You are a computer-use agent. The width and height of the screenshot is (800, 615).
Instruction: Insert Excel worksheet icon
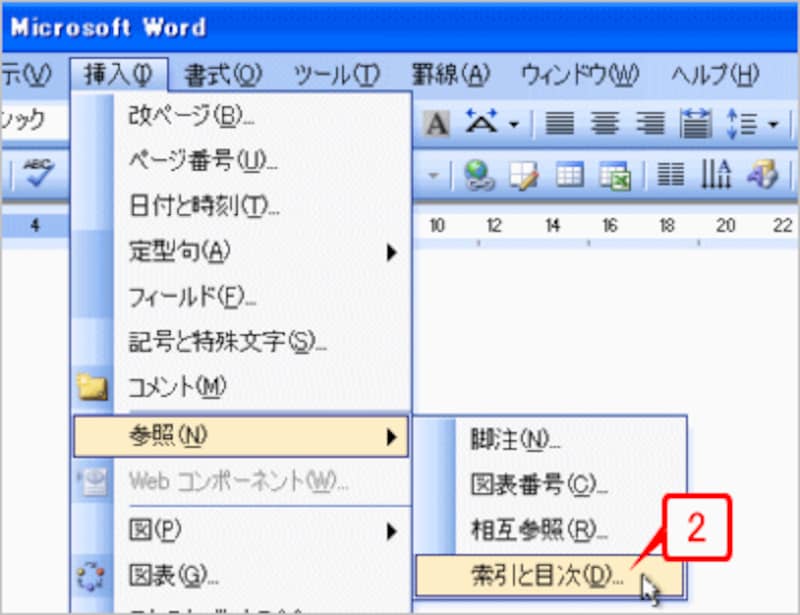[615, 176]
